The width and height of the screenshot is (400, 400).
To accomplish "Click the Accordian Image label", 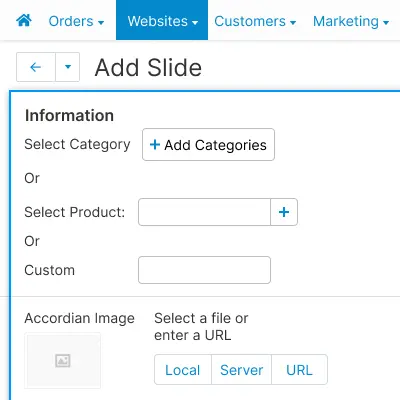I will [x=79, y=318].
